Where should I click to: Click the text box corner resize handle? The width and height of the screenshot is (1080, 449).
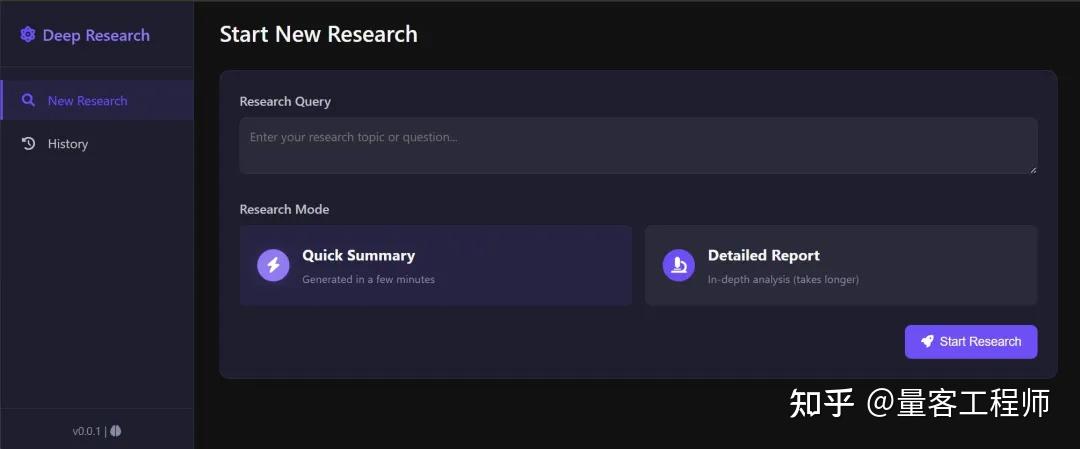[x=1033, y=169]
